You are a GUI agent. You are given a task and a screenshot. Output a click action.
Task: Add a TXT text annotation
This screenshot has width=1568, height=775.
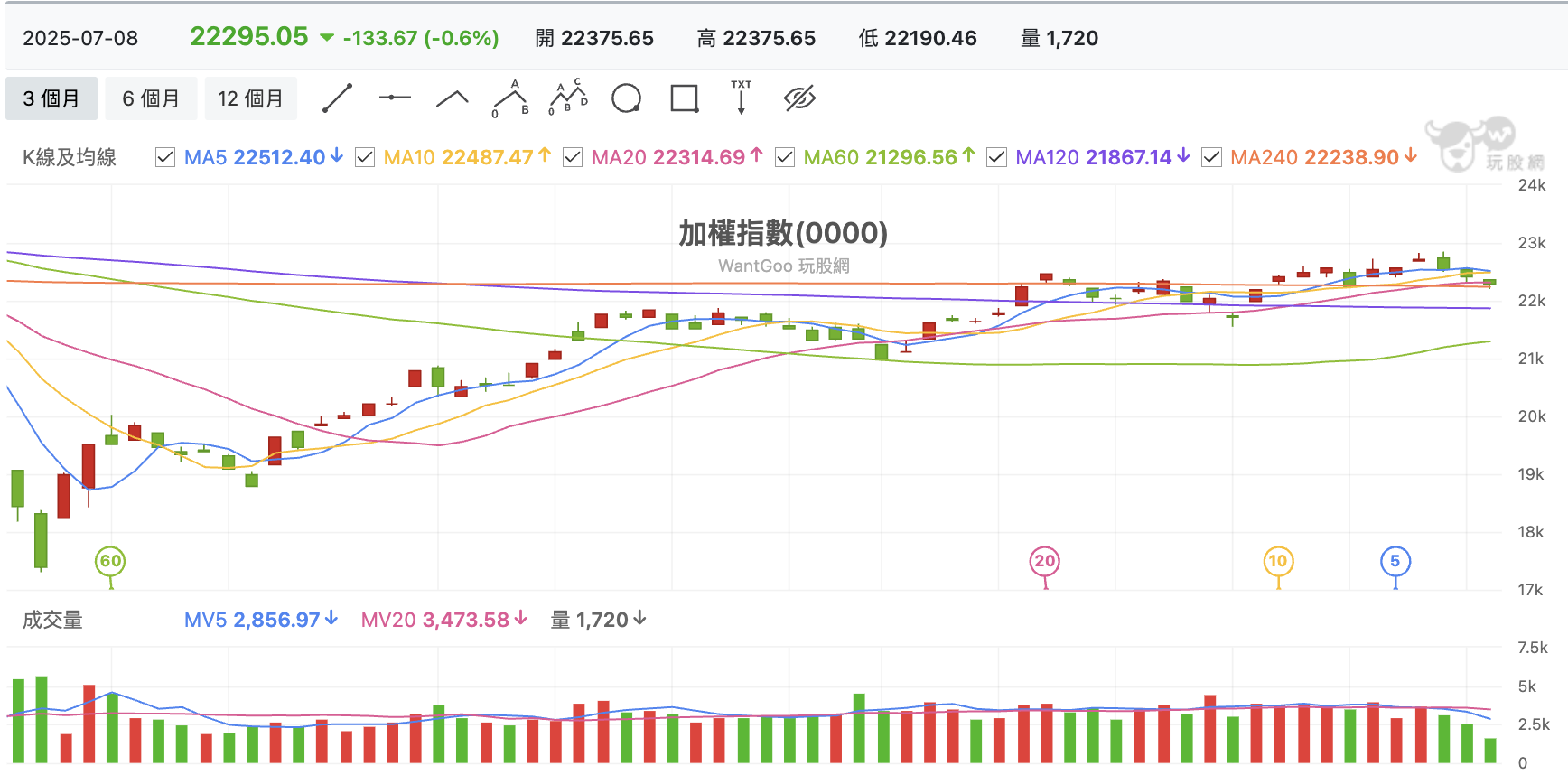pos(742,98)
